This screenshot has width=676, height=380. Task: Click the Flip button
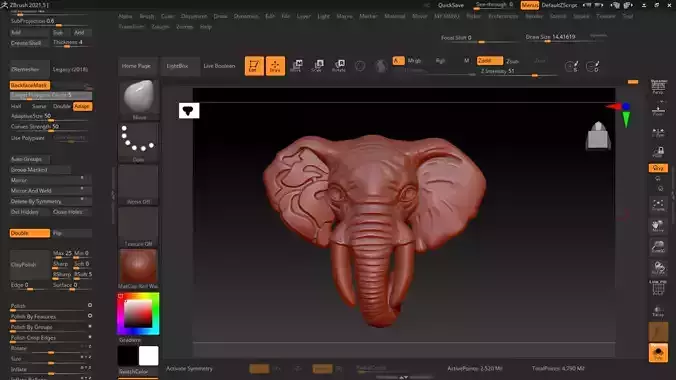pyautogui.click(x=72, y=233)
